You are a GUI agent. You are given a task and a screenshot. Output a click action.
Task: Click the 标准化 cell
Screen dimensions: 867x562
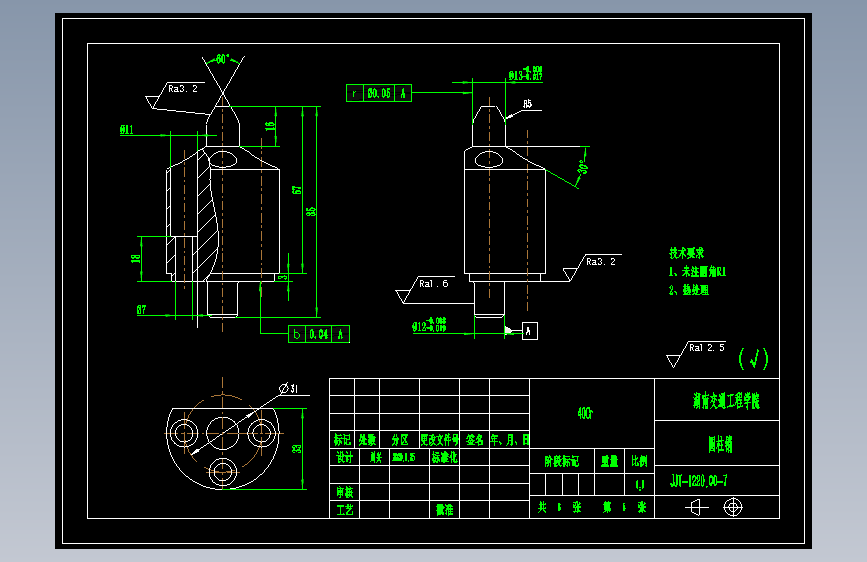pos(445,457)
